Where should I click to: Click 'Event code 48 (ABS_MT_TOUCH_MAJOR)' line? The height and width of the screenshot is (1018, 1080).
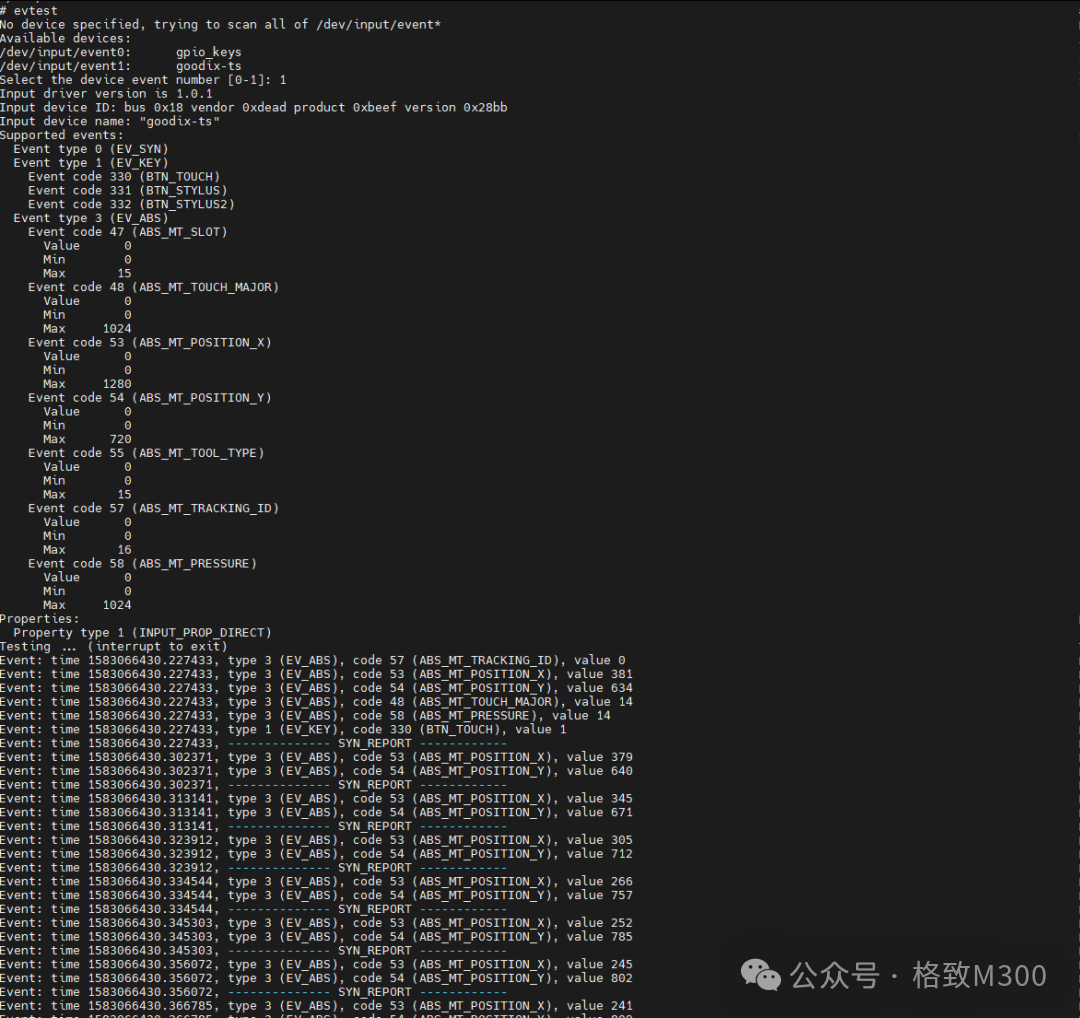154,287
